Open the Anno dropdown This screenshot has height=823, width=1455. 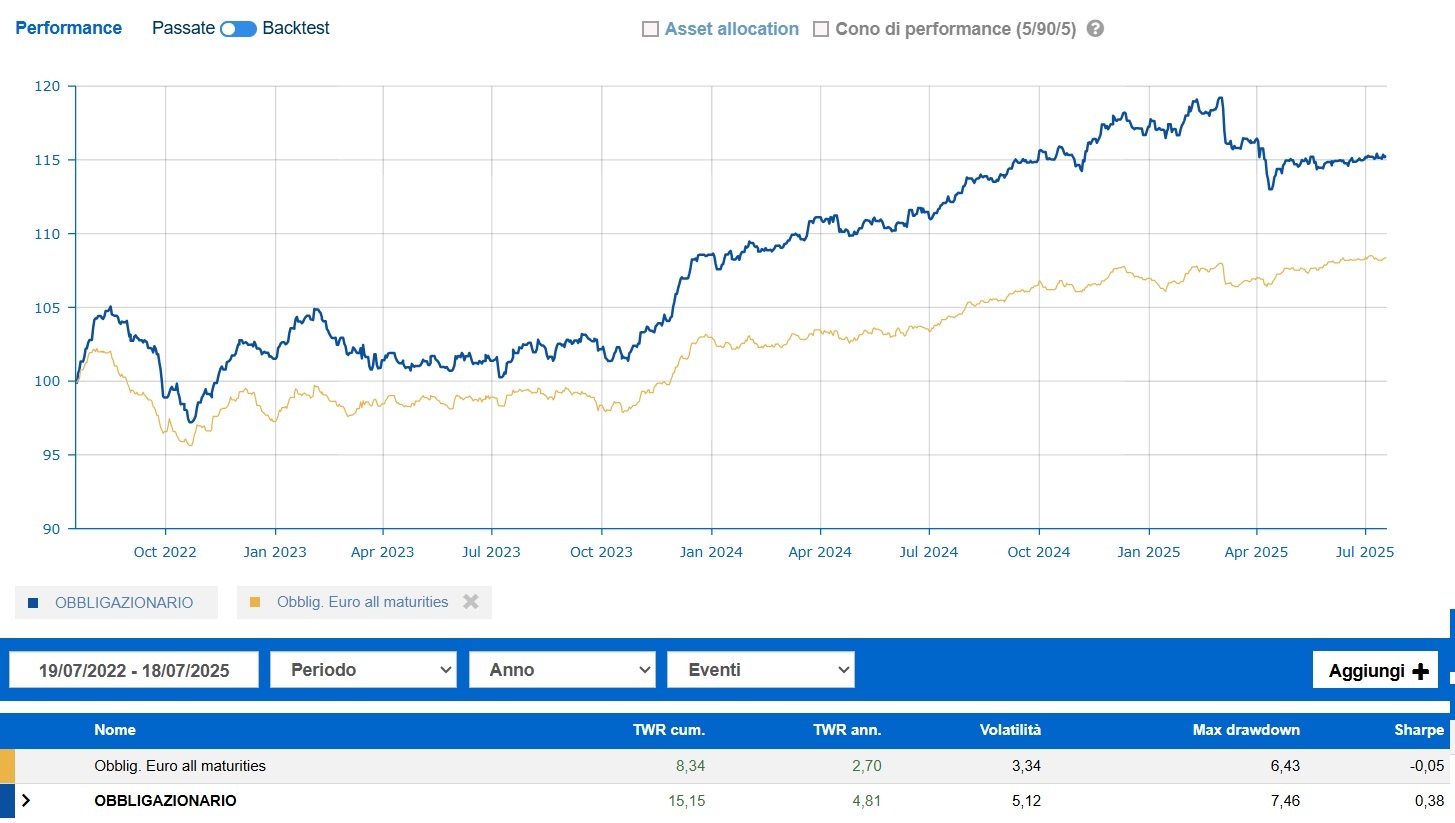pyautogui.click(x=561, y=670)
